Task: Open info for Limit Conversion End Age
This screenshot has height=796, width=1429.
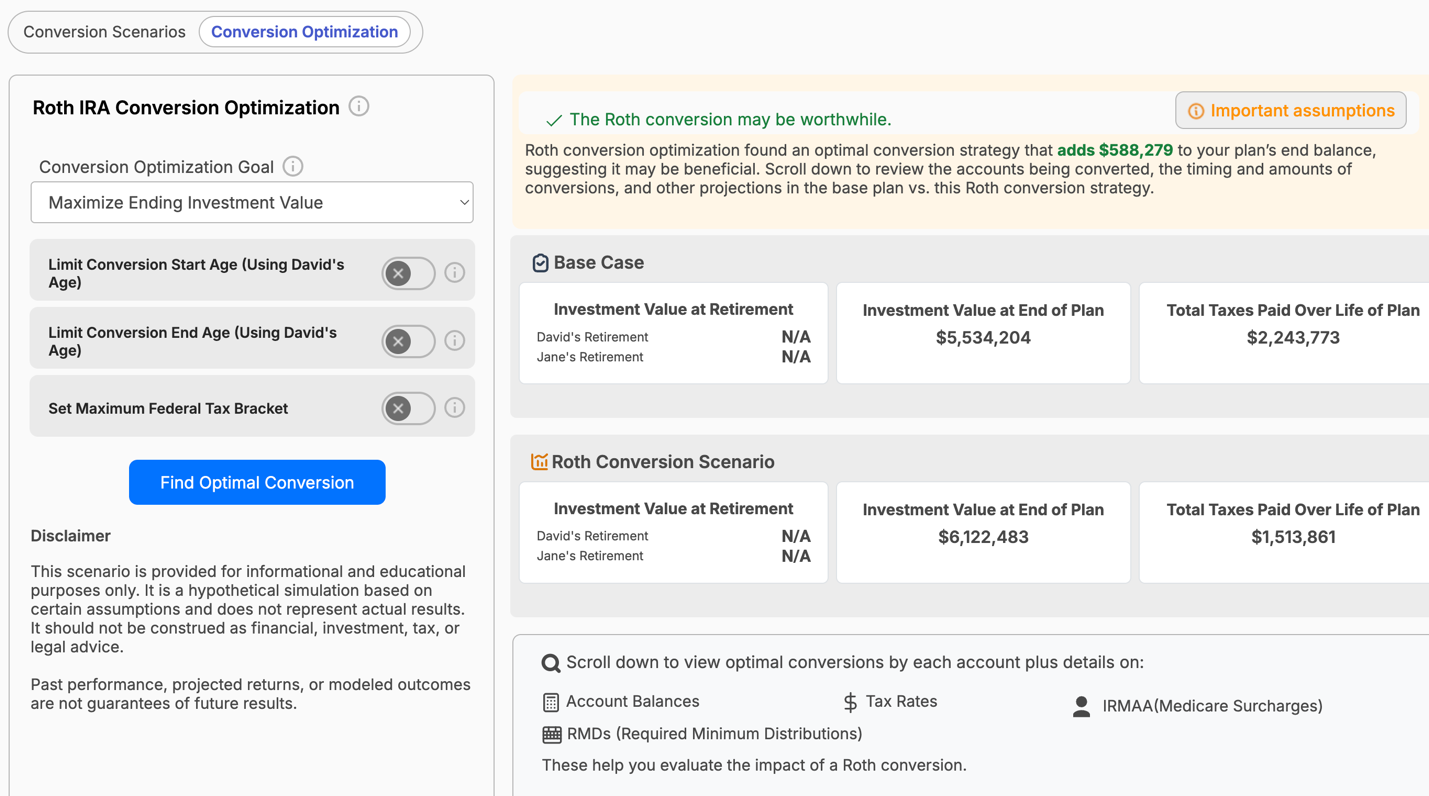Action: pyautogui.click(x=455, y=340)
